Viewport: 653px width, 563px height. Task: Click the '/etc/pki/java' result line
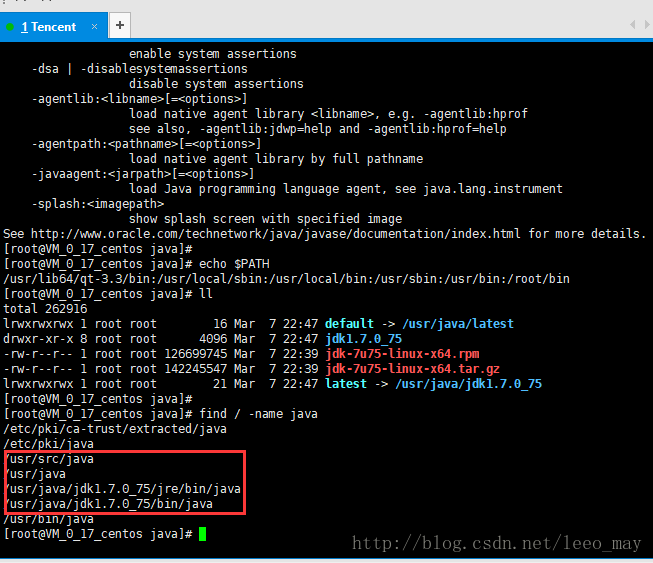pyautogui.click(x=48, y=444)
